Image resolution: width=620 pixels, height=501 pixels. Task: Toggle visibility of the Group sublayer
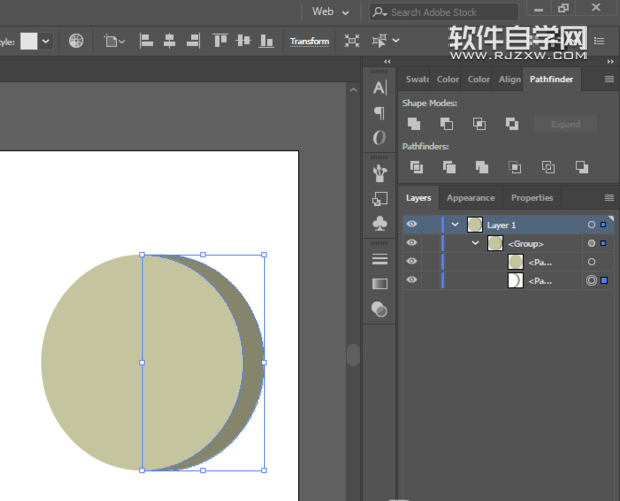coord(412,243)
